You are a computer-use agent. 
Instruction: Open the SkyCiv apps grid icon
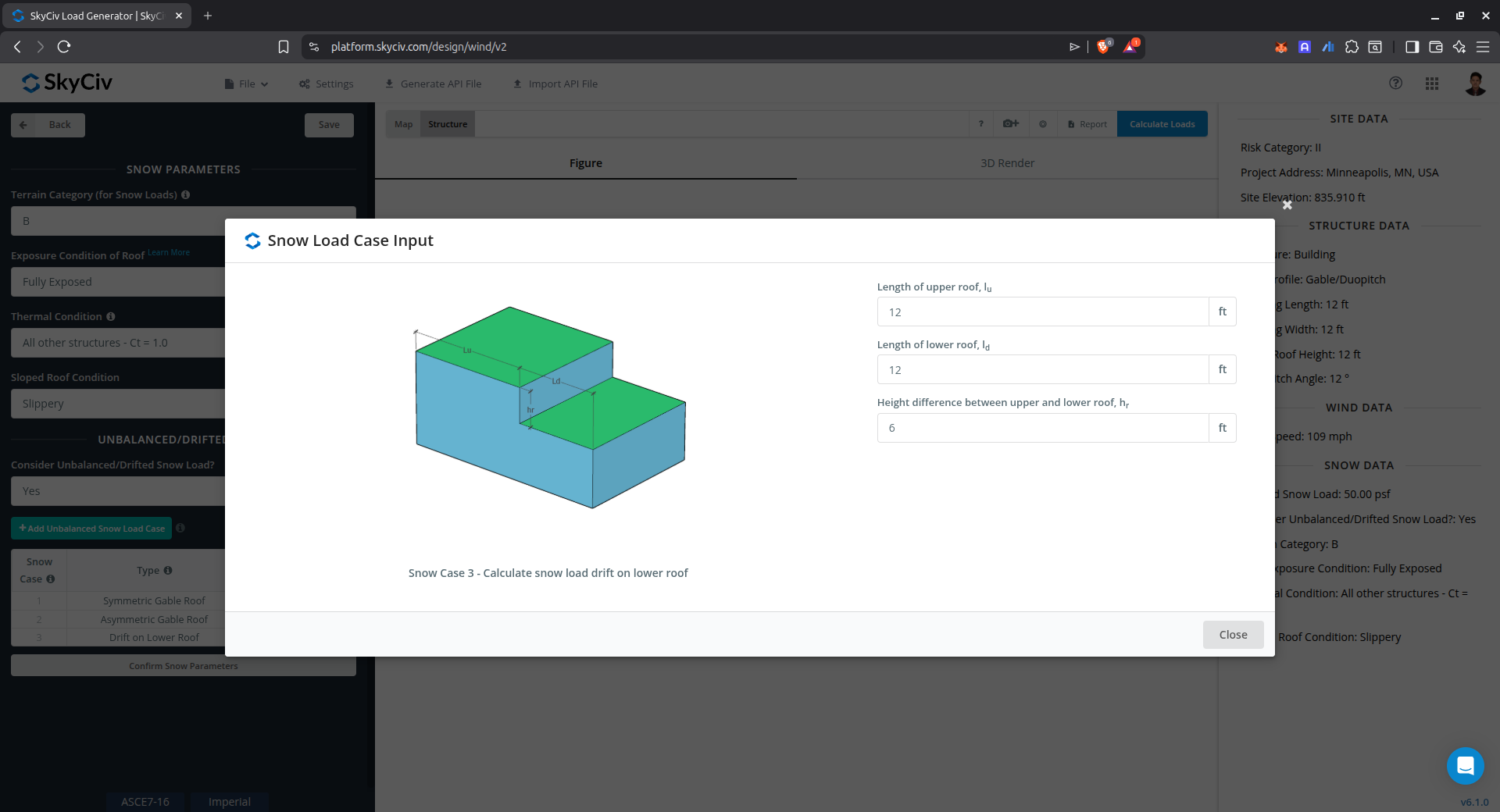pyautogui.click(x=1431, y=84)
